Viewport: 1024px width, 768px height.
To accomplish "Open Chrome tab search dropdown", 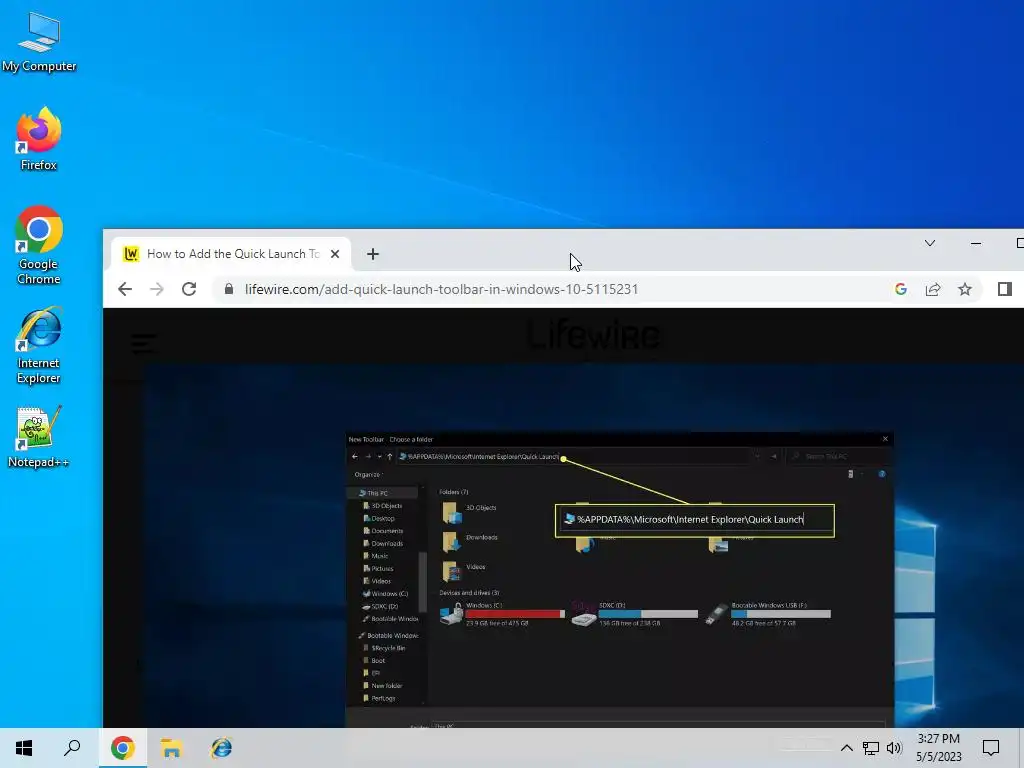I will click(x=930, y=243).
